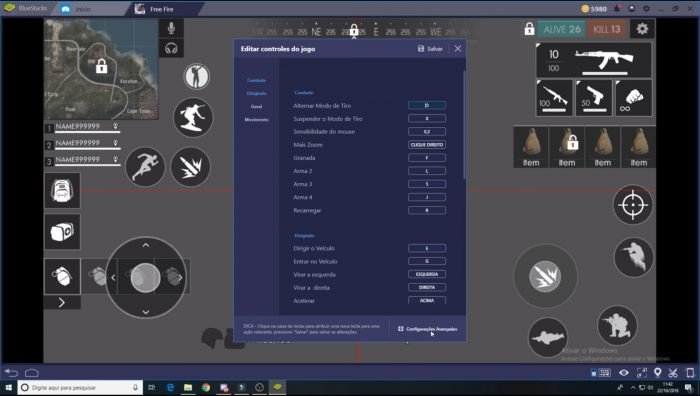This screenshot has width=700, height=396.
Task: Edit Granada key binding field
Action: [427, 158]
